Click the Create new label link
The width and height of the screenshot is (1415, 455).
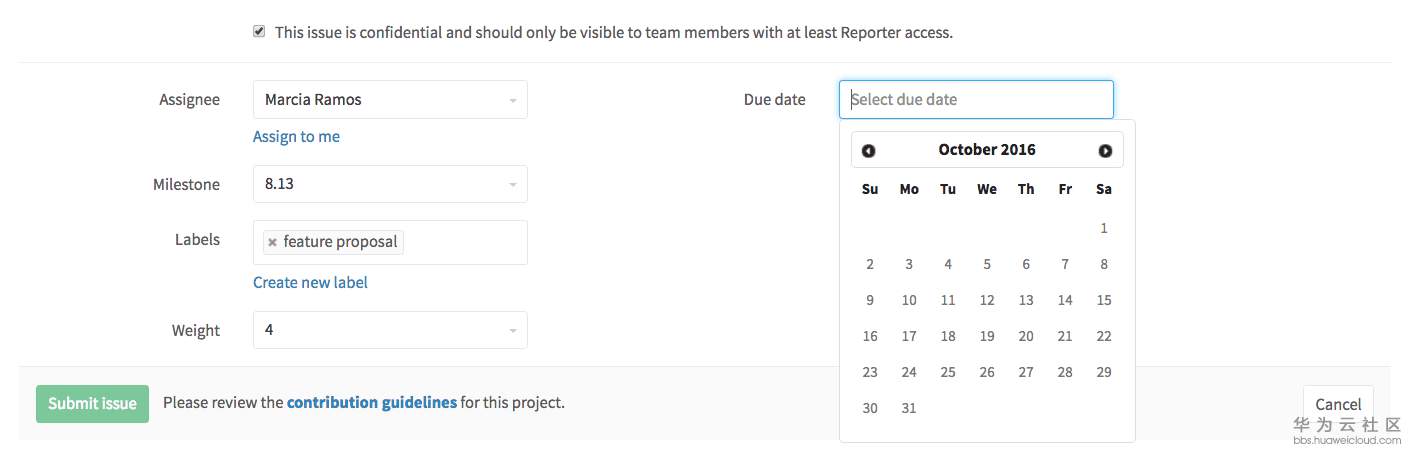[310, 283]
